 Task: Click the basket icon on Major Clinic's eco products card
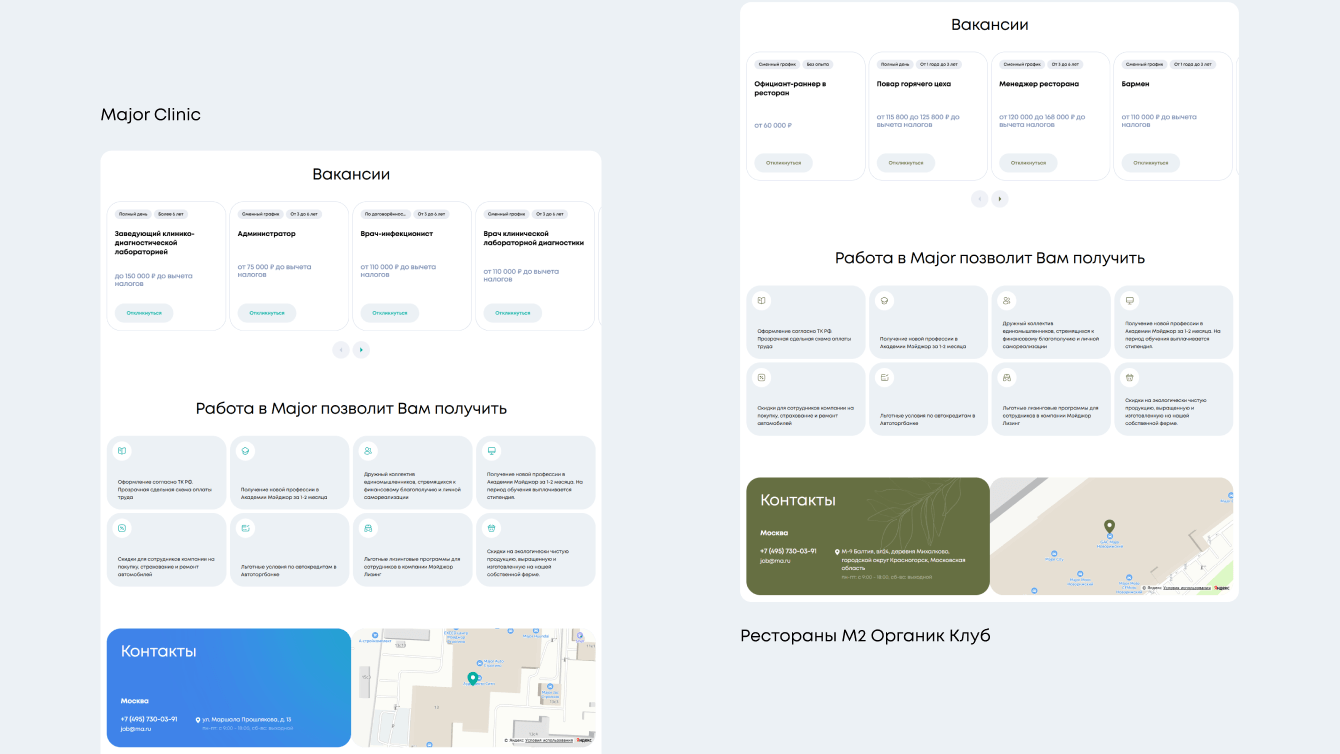[x=491, y=528]
